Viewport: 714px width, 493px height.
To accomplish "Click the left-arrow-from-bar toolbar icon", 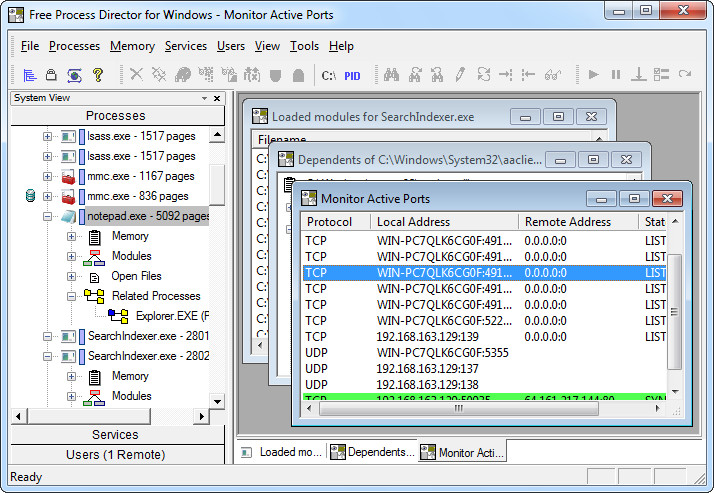I will (x=528, y=74).
